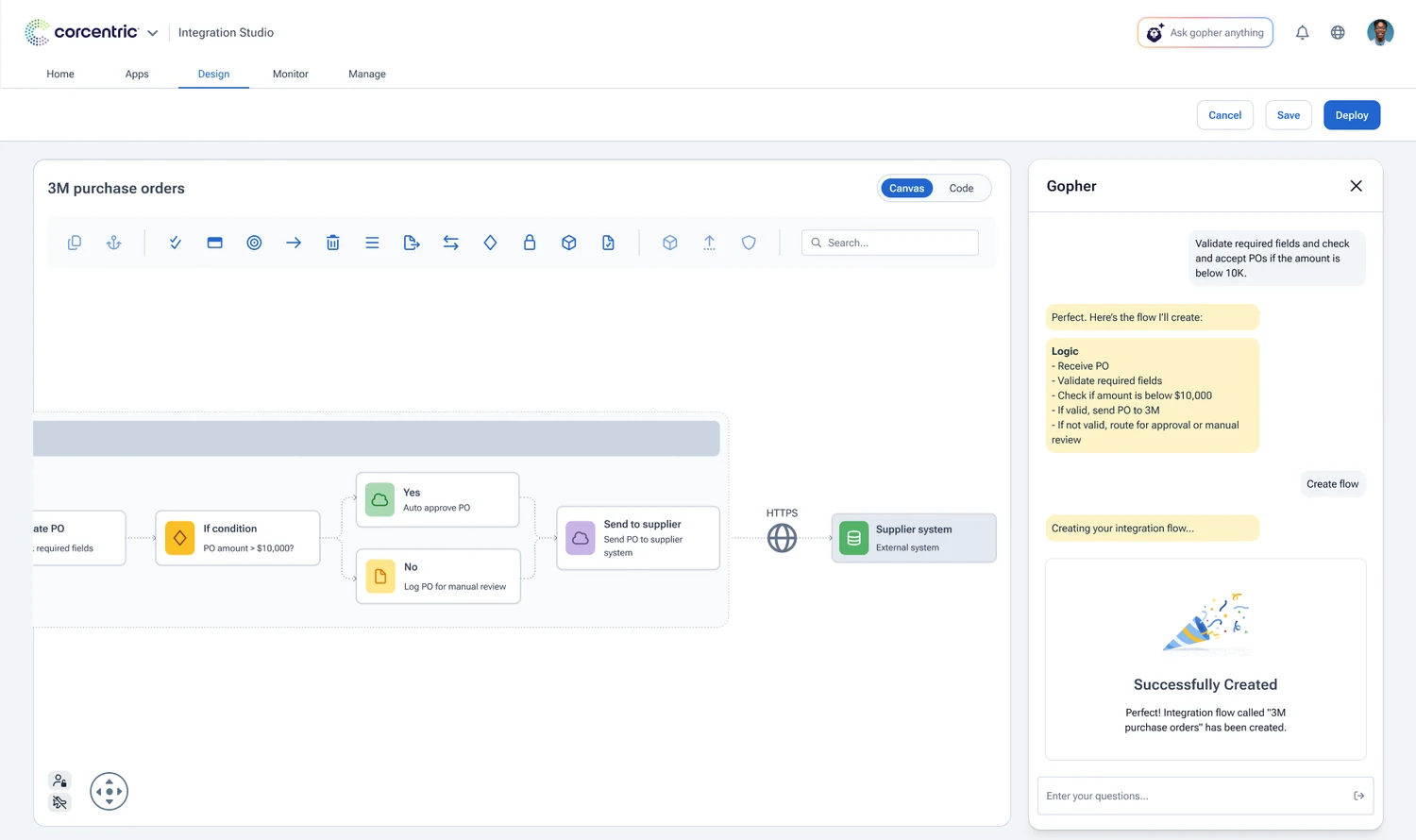
Task: Select the checked document toolbar icon
Action: (x=608, y=243)
